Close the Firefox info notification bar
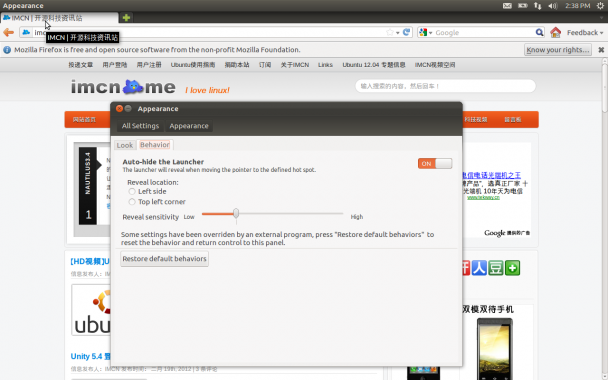The width and height of the screenshot is (608, 380). pyautogui.click(x=601, y=50)
